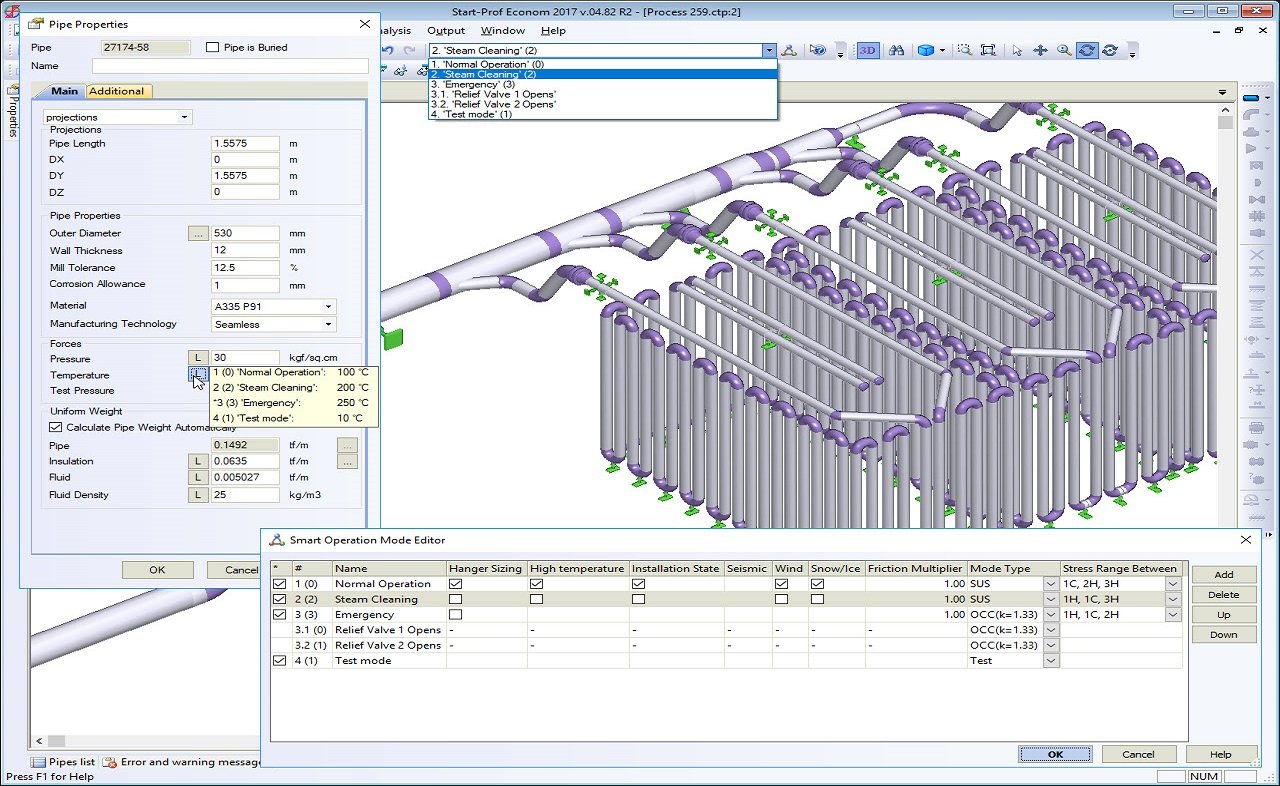Toggle Wind checkbox for Normal Operation
Viewport: 1280px width, 786px height.
(x=782, y=584)
